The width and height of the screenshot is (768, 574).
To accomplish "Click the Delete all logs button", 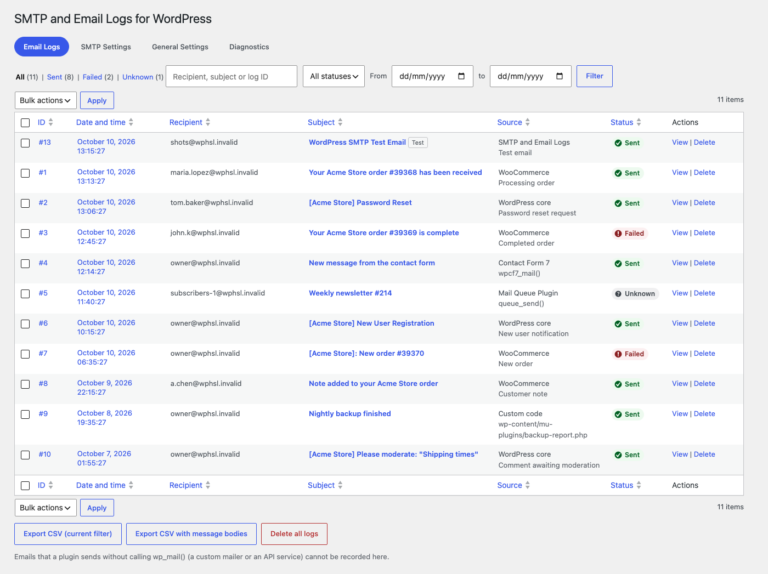I will (294, 534).
